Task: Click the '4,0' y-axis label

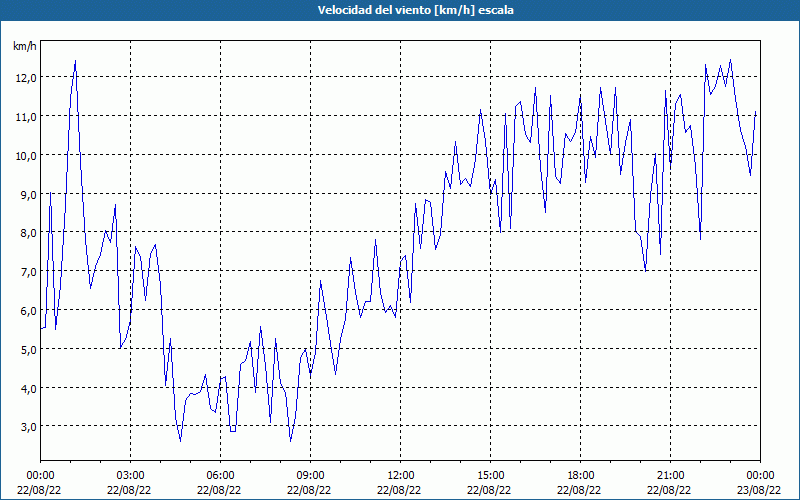Action: click(x=28, y=388)
